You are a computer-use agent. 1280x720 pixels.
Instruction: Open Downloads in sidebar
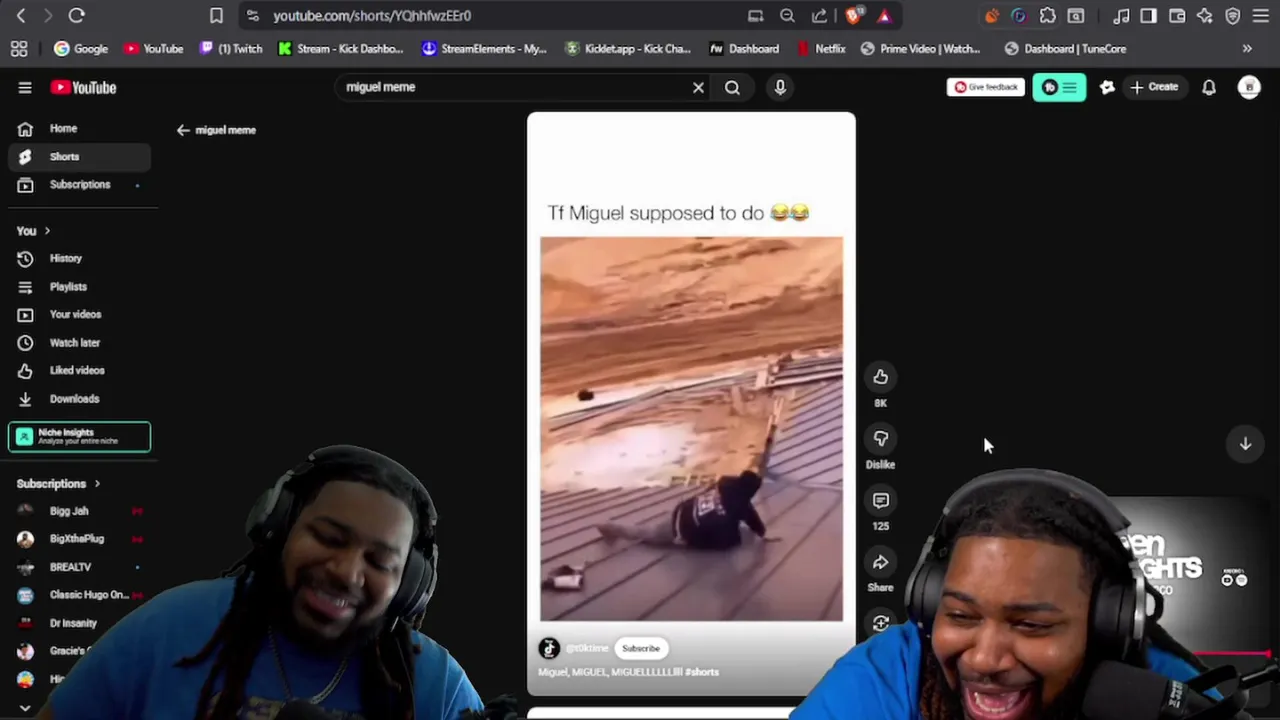point(79,398)
